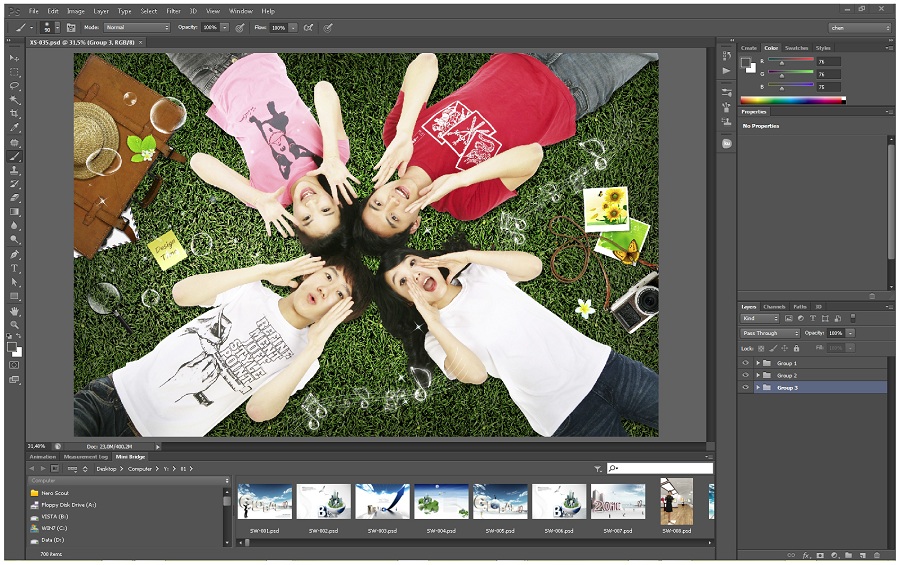Click the Computer breadcrumb in Mini Bridge path
900x565 pixels.
tap(140, 468)
